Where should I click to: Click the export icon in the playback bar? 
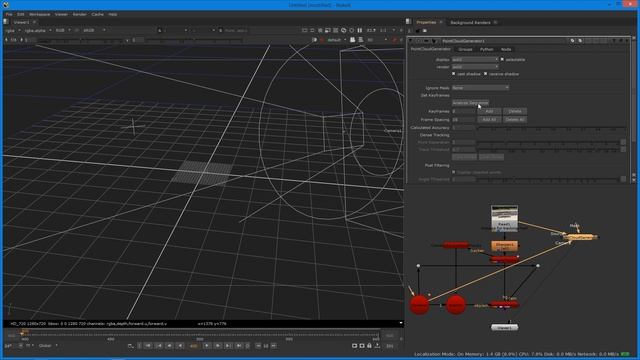point(377,346)
